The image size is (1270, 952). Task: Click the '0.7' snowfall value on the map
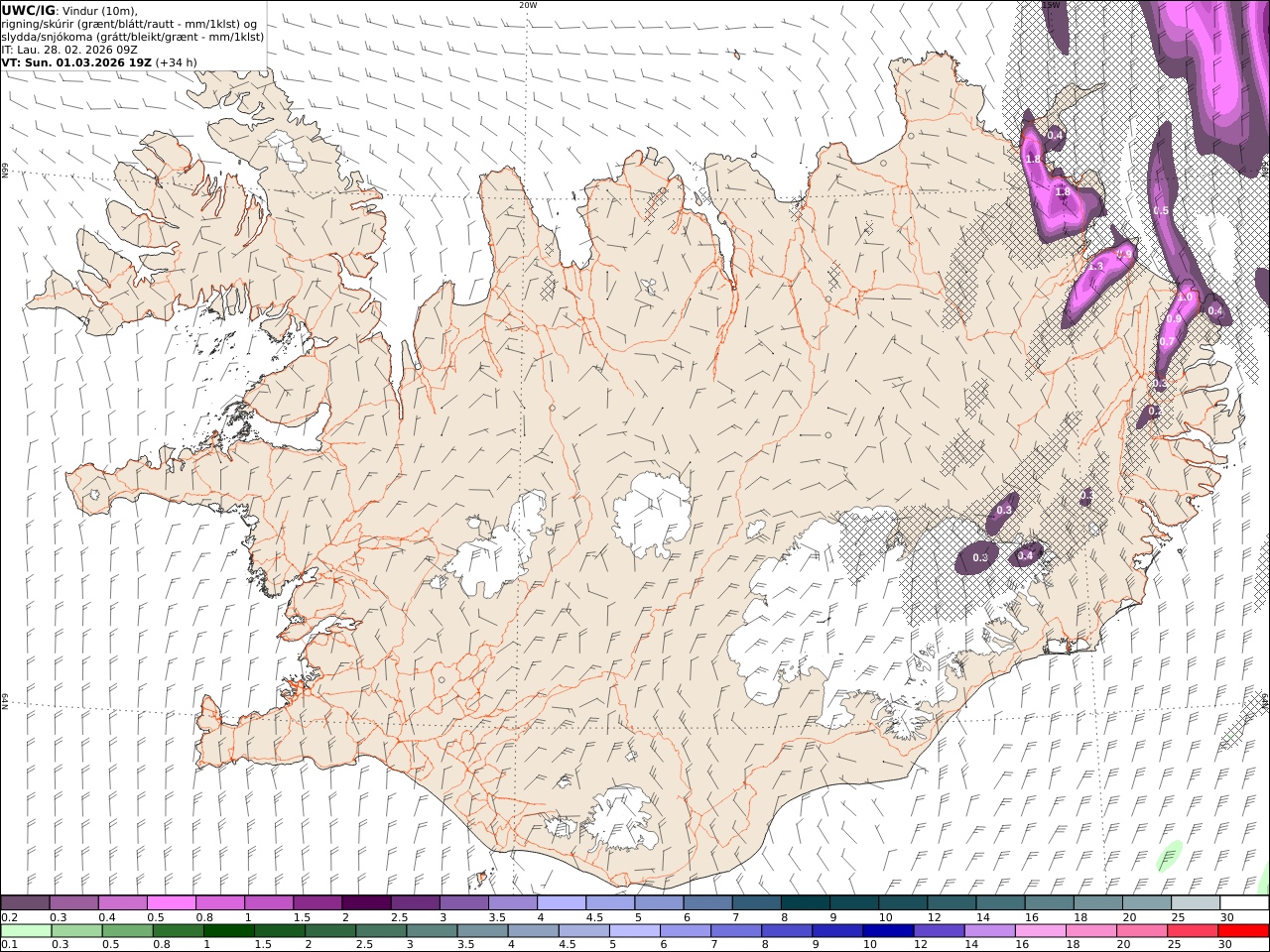click(1167, 342)
